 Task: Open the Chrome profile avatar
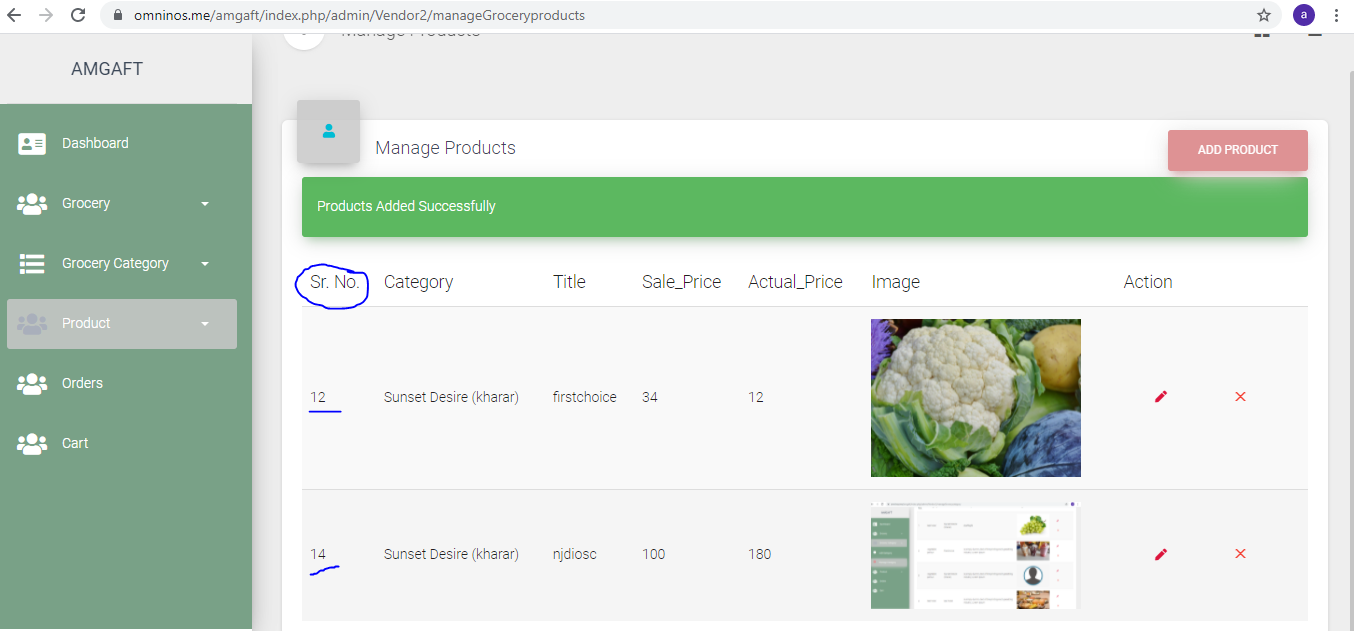point(1303,15)
